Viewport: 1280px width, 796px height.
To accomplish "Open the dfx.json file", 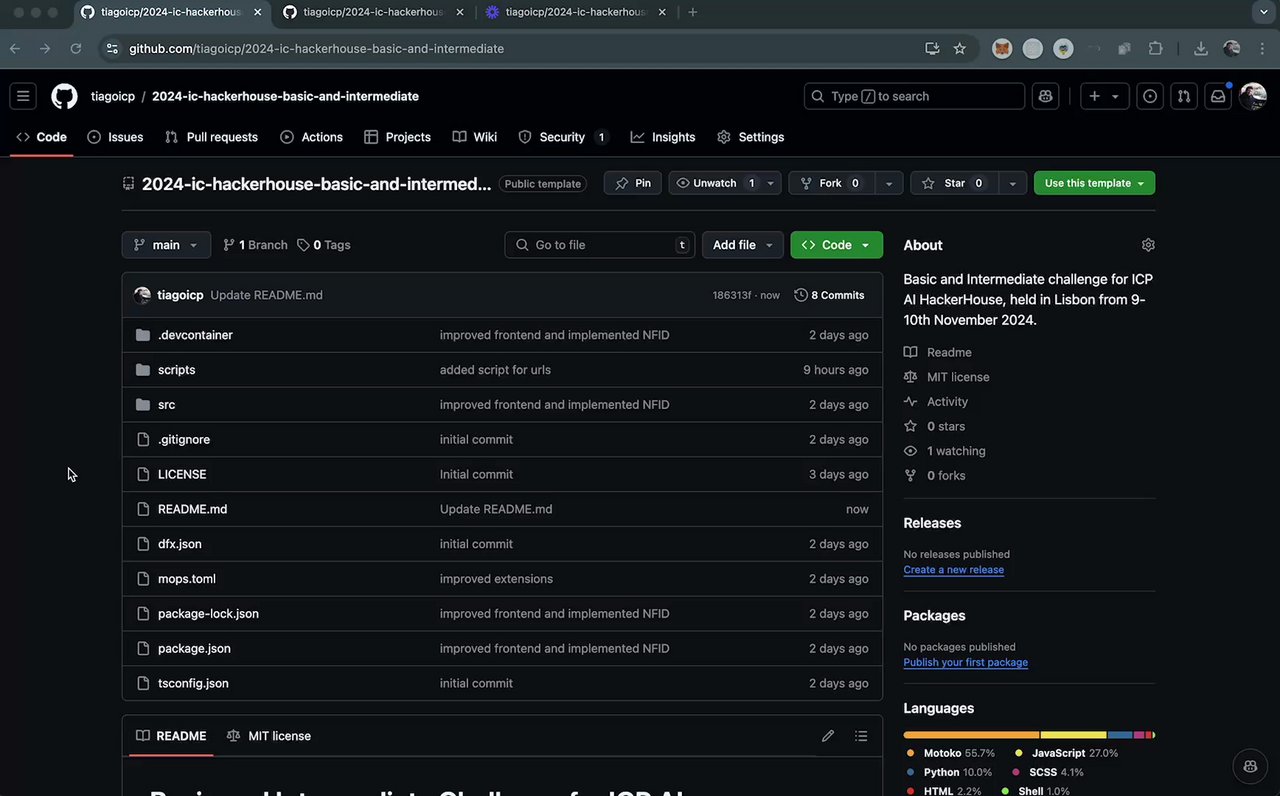I will pyautogui.click(x=180, y=544).
